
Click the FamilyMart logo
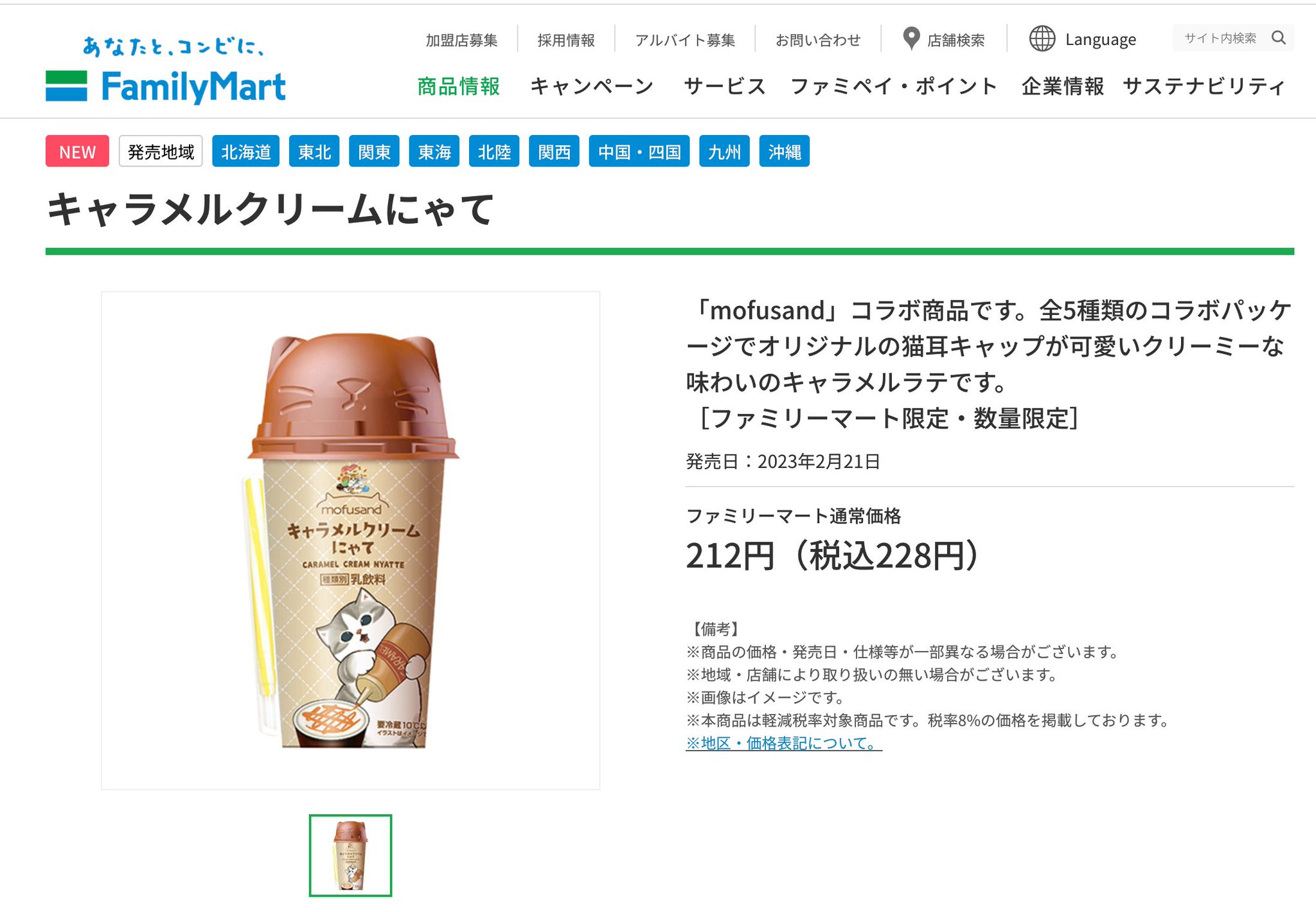tap(166, 71)
